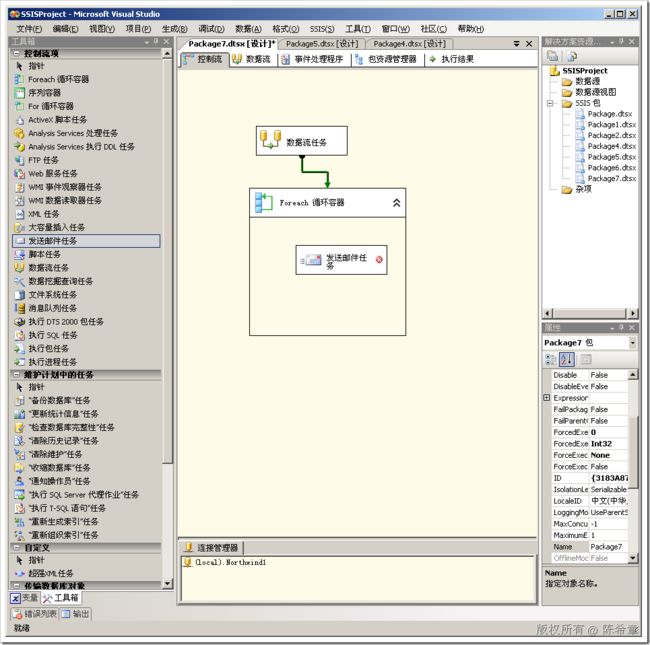The height and width of the screenshot is (645, 650).
Task: Click the 发送邮件任务 node inside Foreach container
Action: tap(341, 260)
